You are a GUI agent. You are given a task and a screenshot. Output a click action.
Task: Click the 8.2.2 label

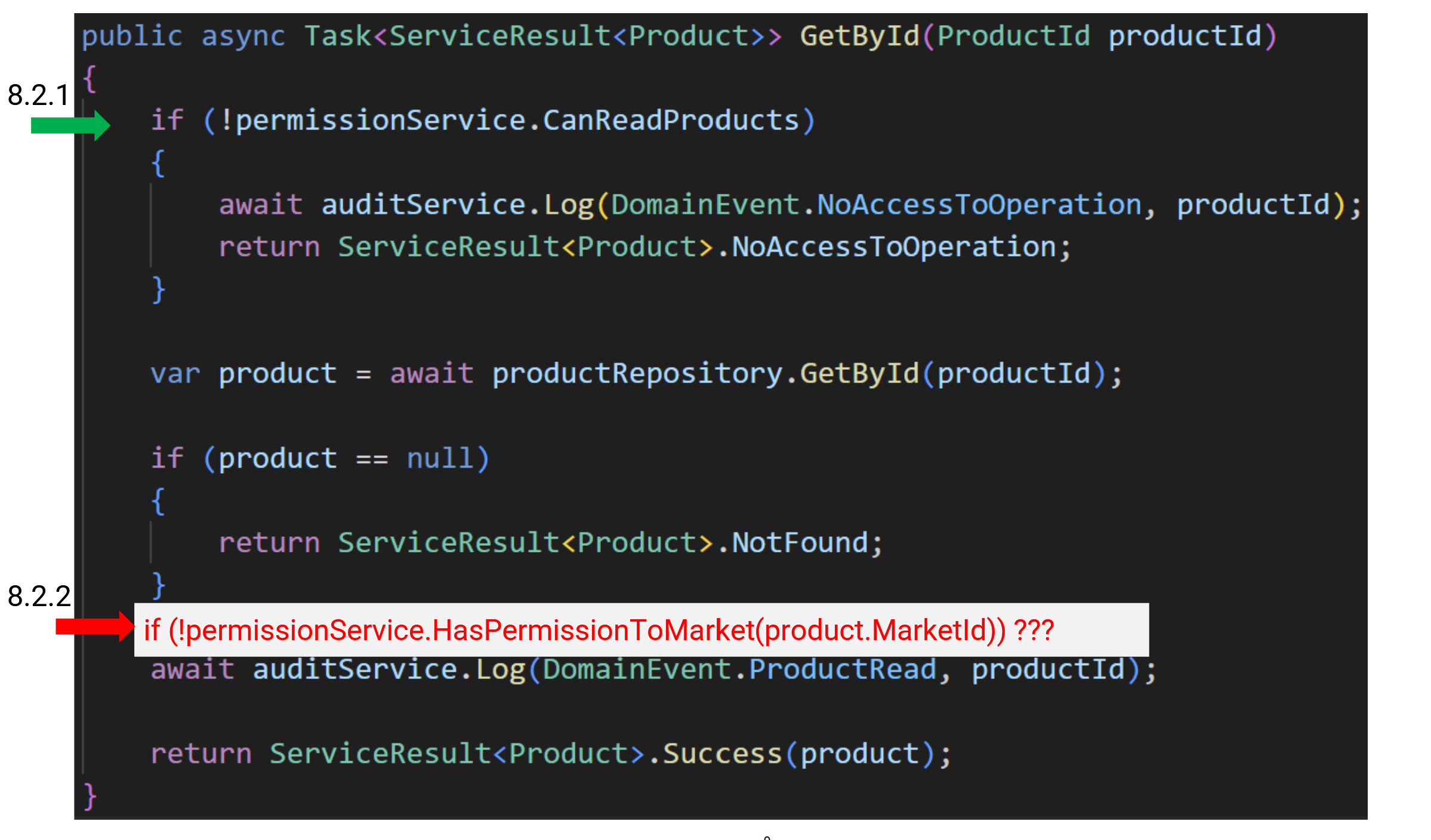(x=39, y=596)
